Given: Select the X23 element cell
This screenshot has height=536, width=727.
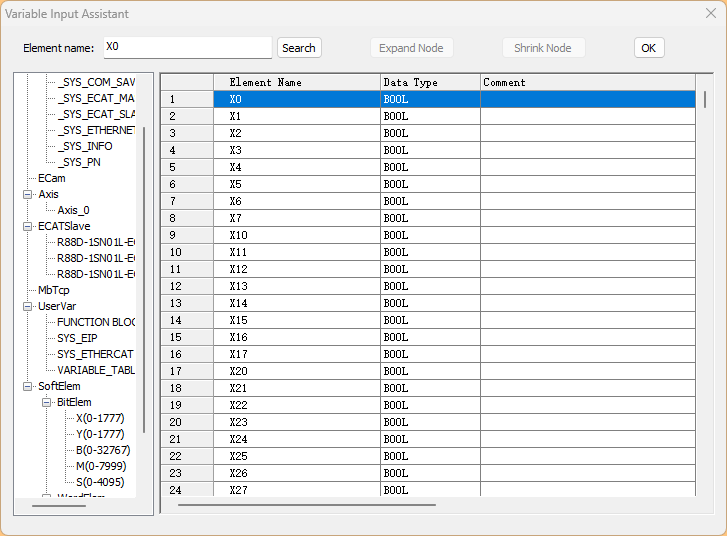Looking at the screenshot, I should click(x=297, y=422).
